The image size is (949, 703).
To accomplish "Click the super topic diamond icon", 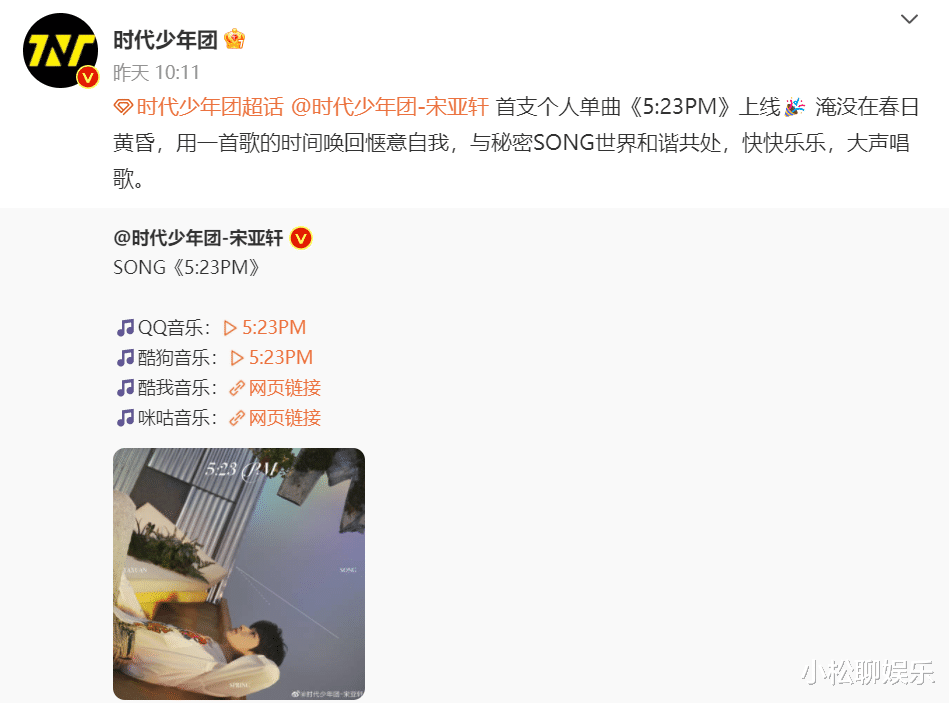I will (x=123, y=108).
